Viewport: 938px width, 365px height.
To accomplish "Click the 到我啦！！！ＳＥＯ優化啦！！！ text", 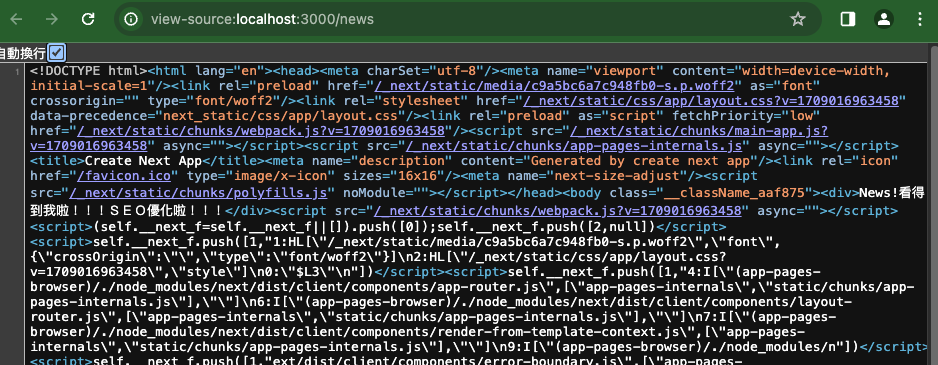I will [128, 211].
